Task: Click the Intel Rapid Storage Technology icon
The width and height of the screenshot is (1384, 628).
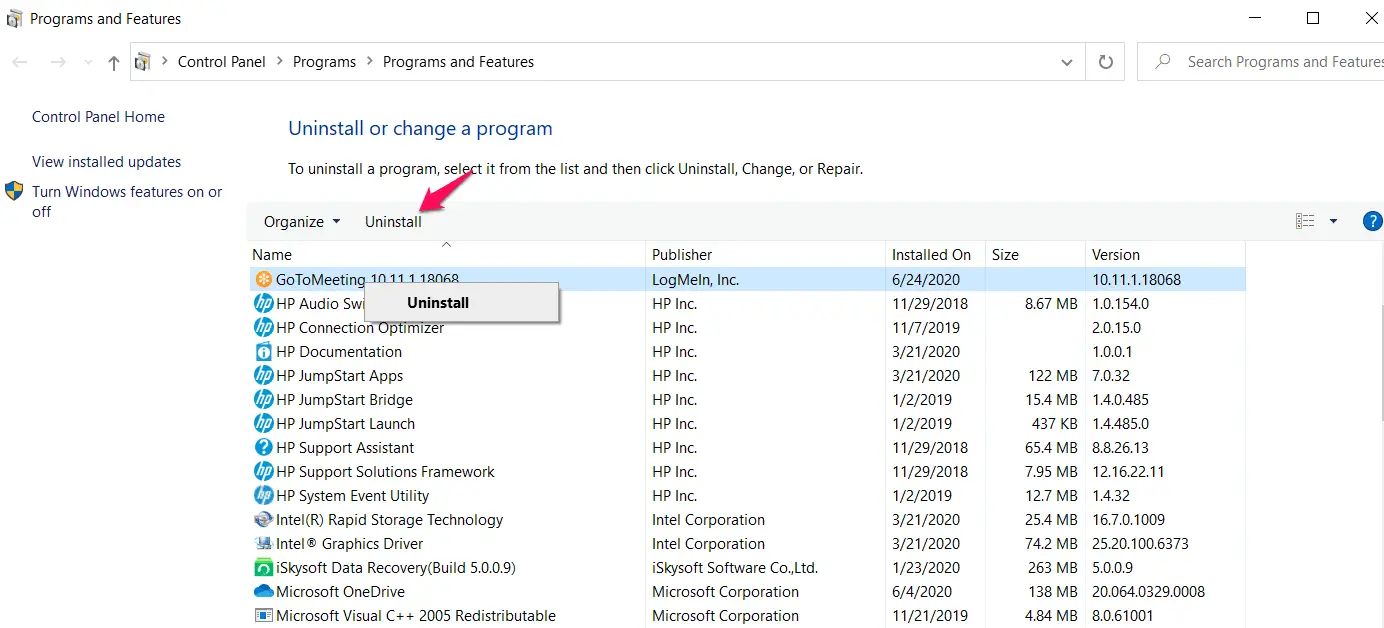Action: click(x=264, y=519)
